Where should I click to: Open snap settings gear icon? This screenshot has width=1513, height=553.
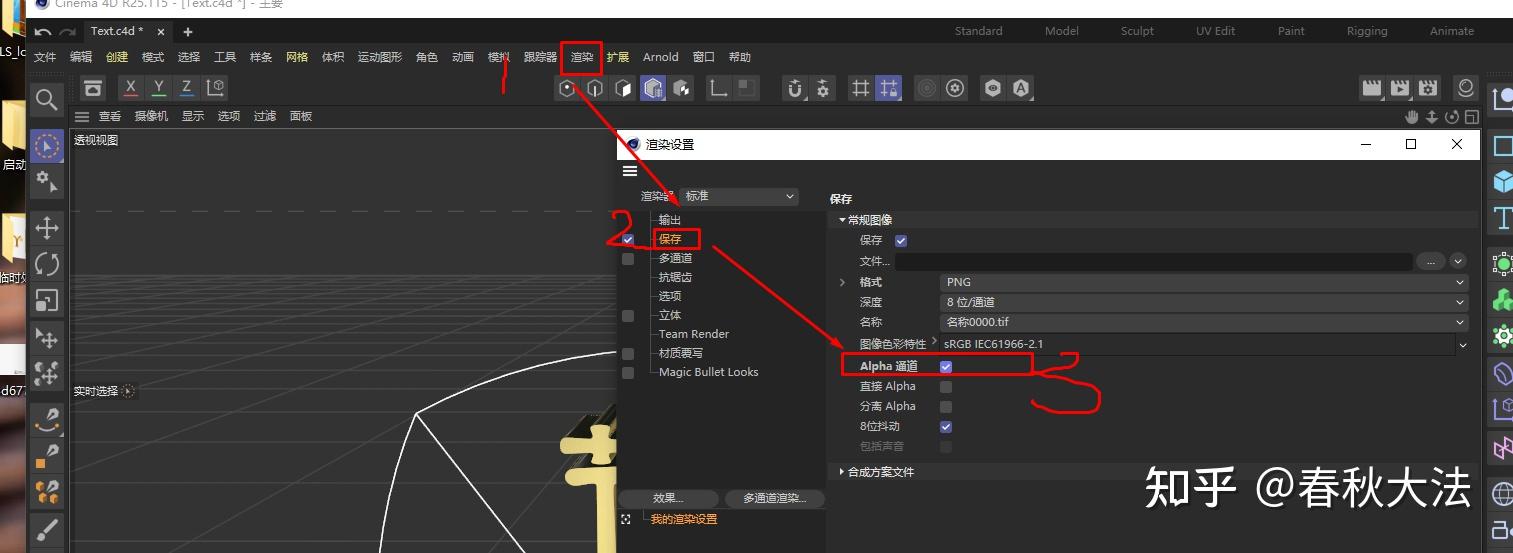tap(823, 89)
